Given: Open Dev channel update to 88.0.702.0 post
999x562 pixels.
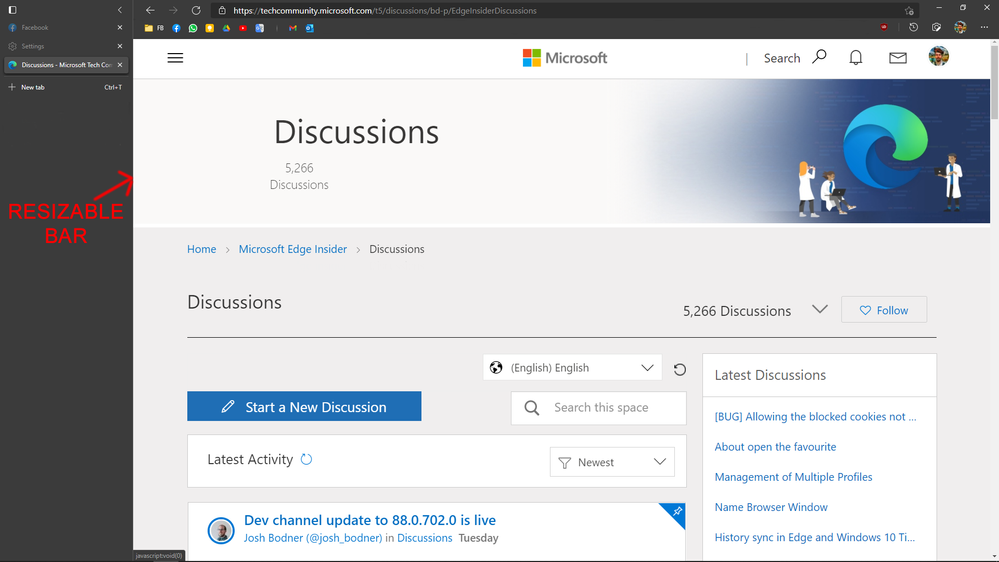Looking at the screenshot, I should pos(370,520).
